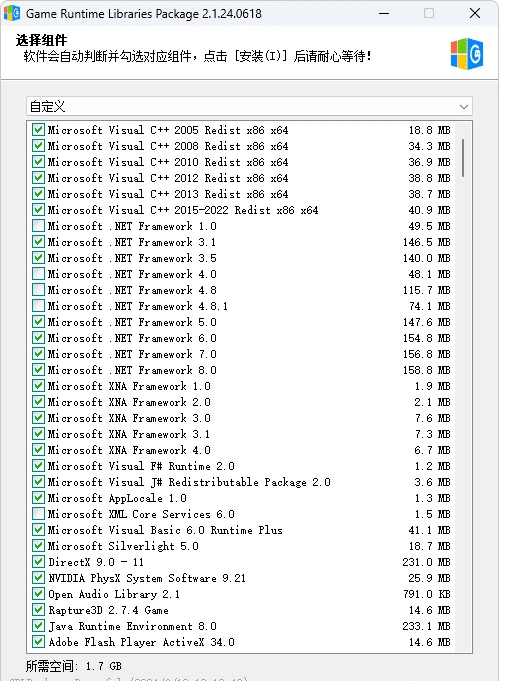Uncheck Microsoft Visual C++ 2008 Redist
Screen dimensions: 508x681
38,145
